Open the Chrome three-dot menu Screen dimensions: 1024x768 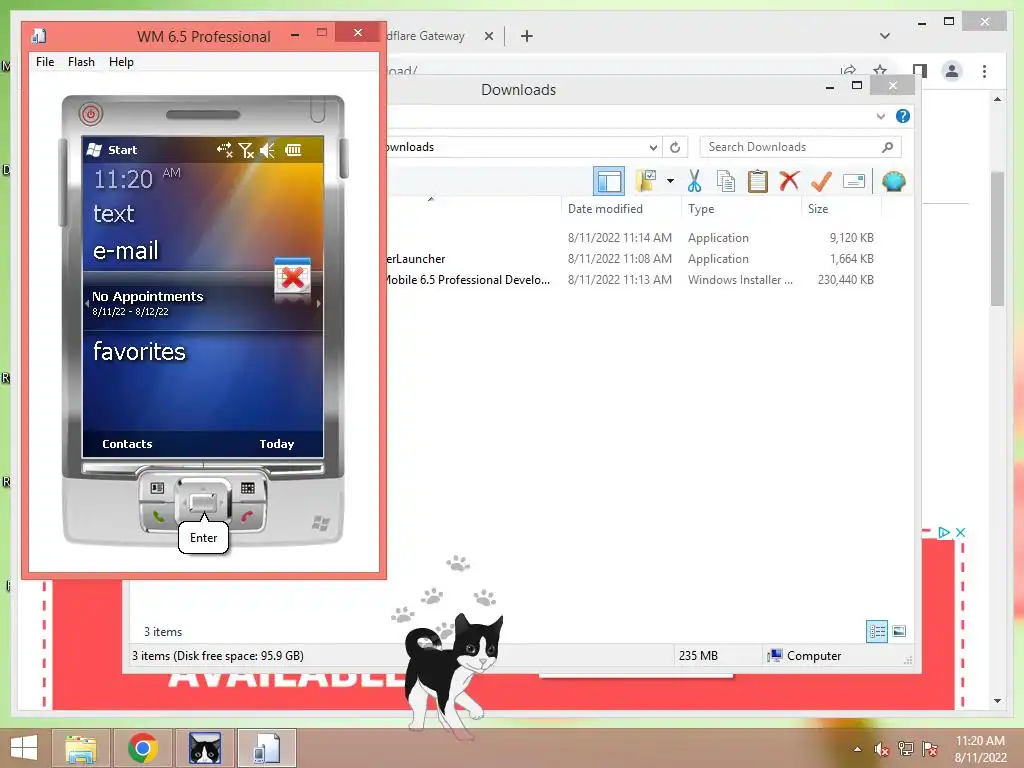coord(984,71)
